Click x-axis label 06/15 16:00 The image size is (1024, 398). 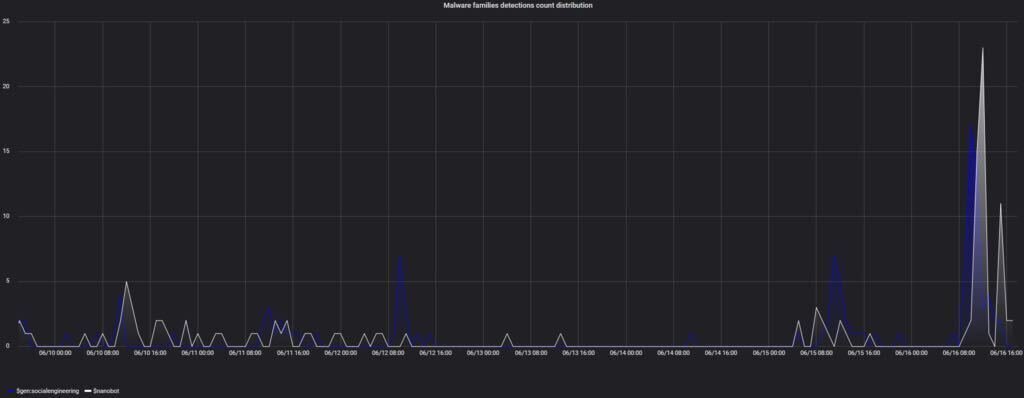point(865,354)
